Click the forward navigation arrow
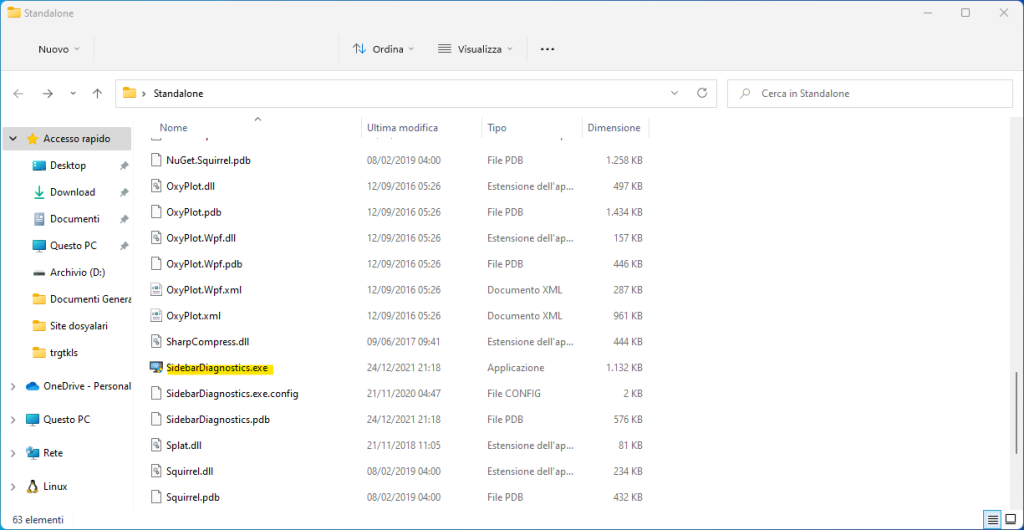Viewport: 1024px width, 530px height. pos(47,93)
